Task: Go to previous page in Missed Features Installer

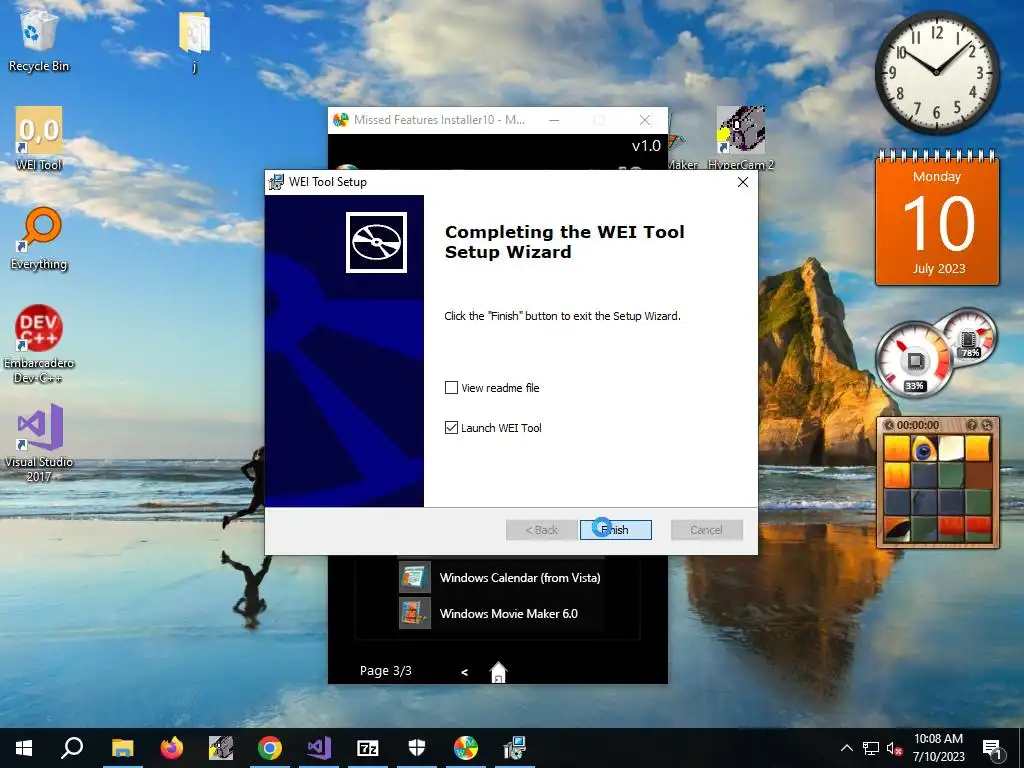Action: [464, 672]
